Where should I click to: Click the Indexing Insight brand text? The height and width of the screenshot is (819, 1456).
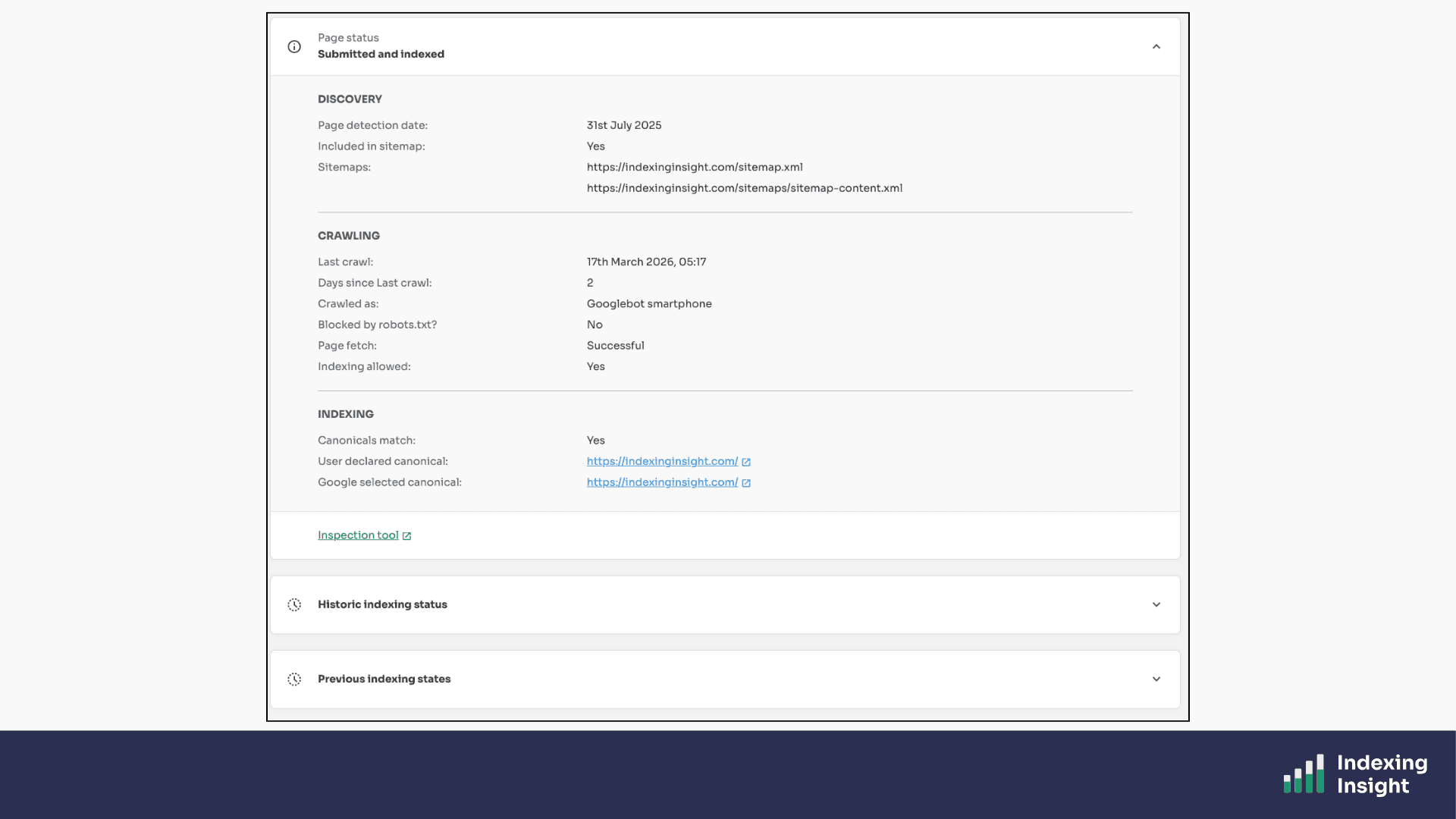1381,773
